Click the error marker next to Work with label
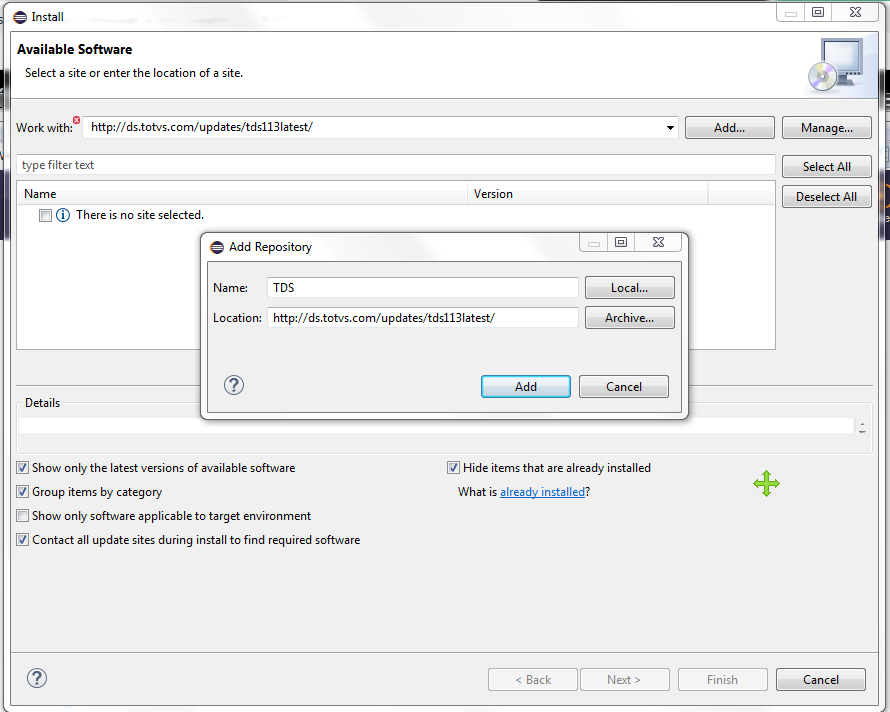This screenshot has height=712, width=890. click(x=77, y=118)
